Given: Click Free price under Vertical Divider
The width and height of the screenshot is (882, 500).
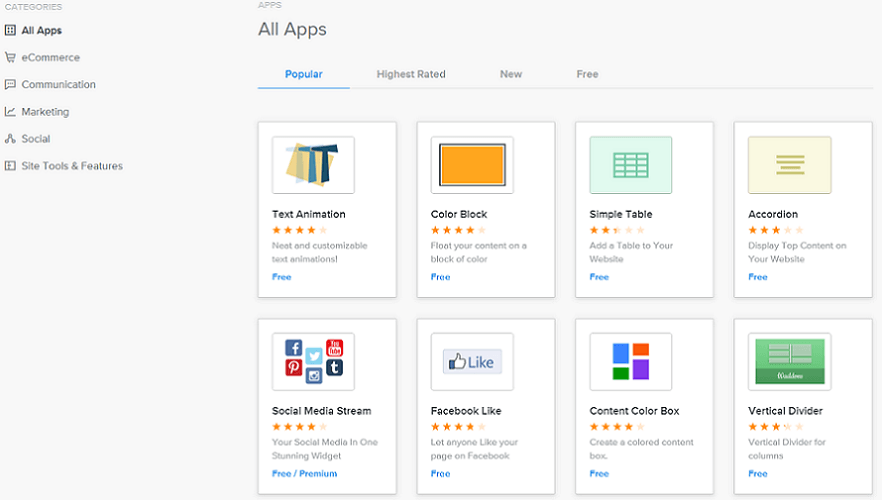Looking at the screenshot, I should coord(758,474).
